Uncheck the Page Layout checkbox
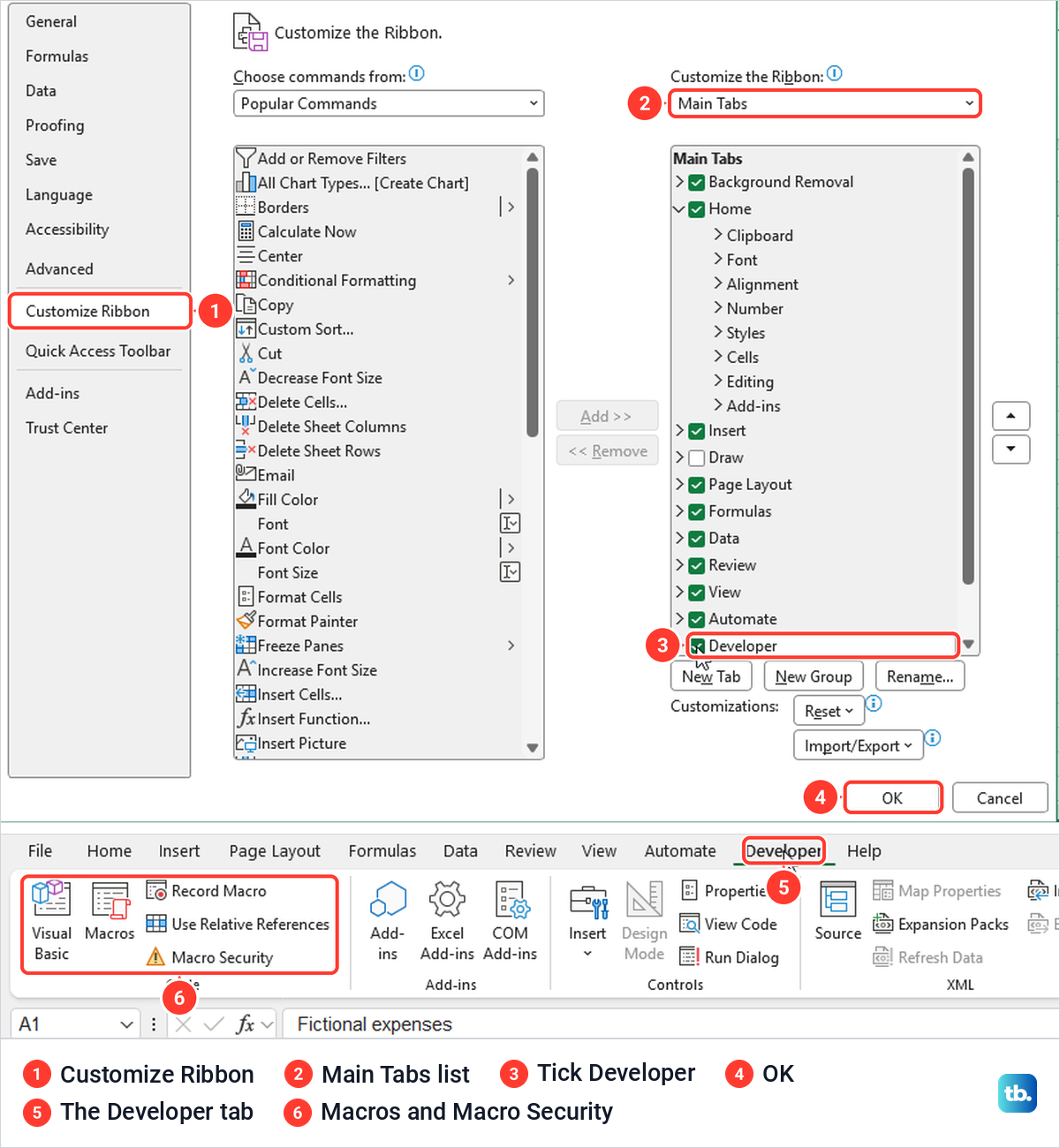 click(x=697, y=485)
